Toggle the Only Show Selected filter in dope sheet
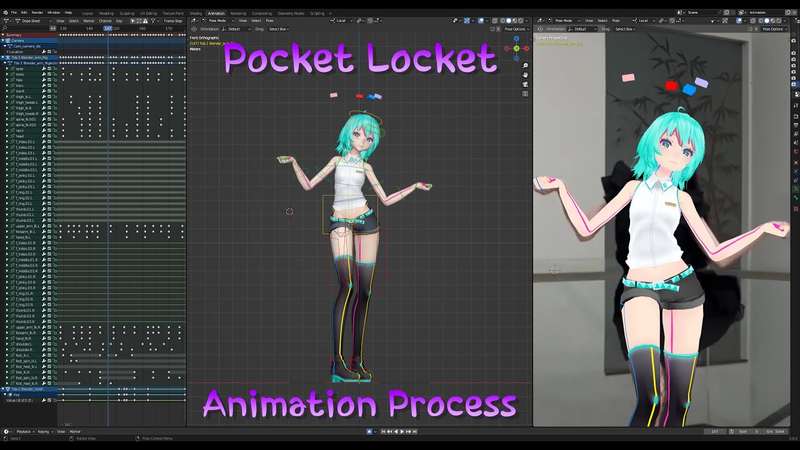The width and height of the screenshot is (800, 450). click(133, 21)
